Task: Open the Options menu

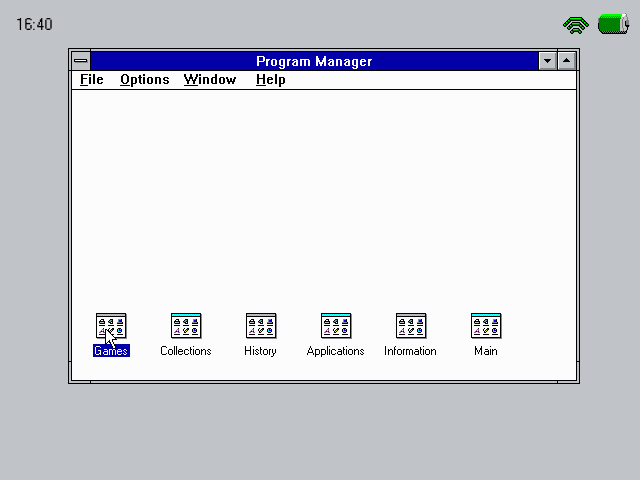Action: 144,79
